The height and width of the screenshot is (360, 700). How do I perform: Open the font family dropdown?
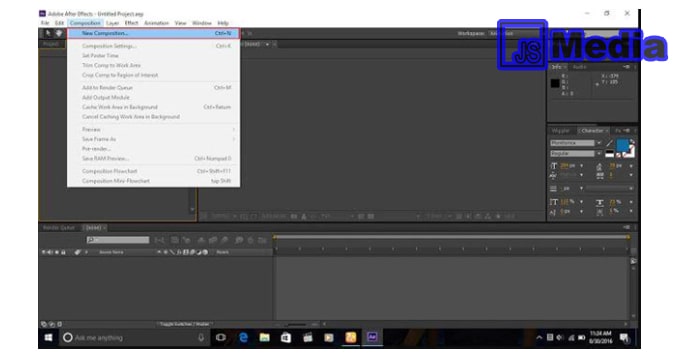click(x=599, y=143)
